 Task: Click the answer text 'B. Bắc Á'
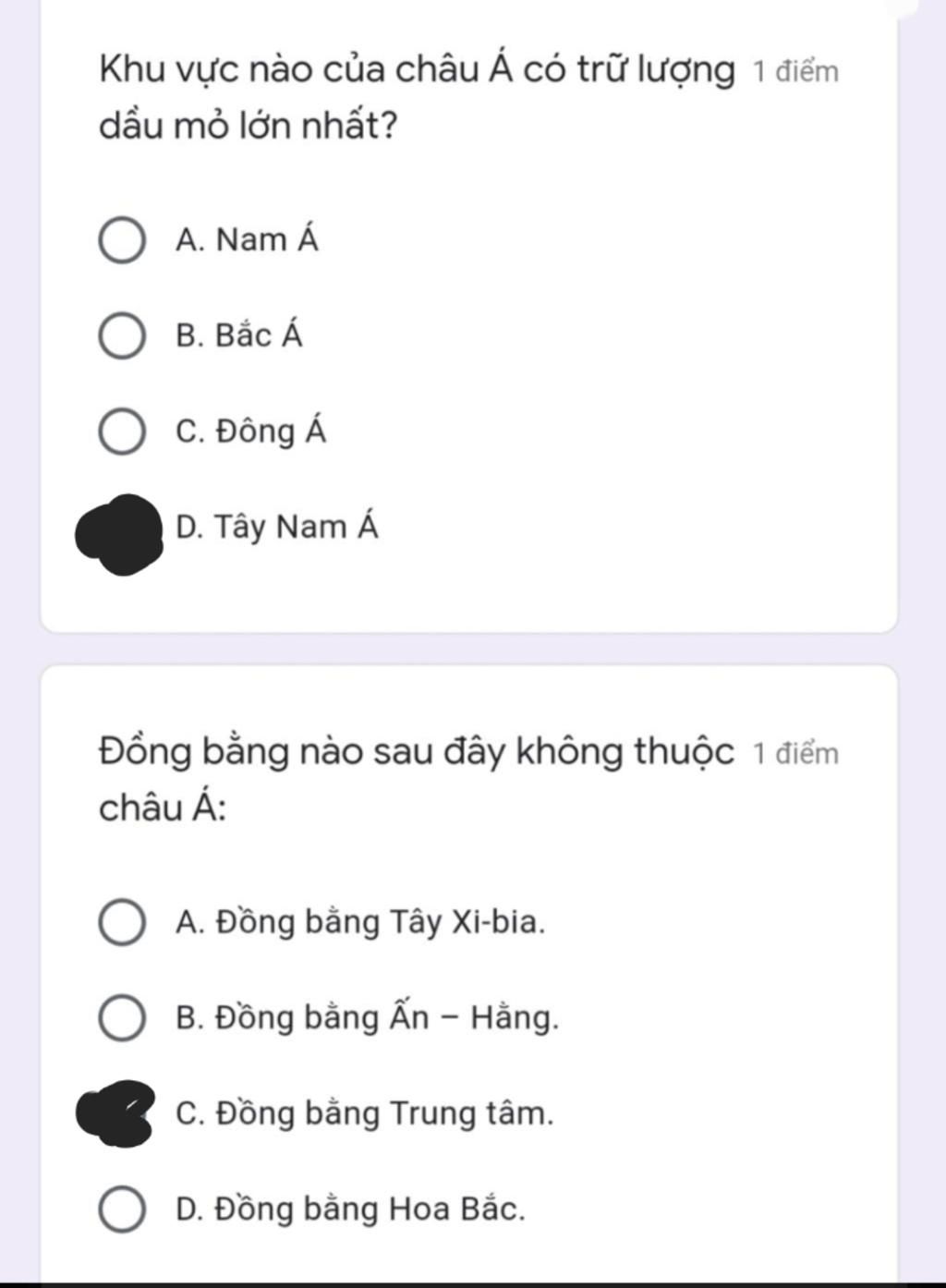[x=238, y=334]
